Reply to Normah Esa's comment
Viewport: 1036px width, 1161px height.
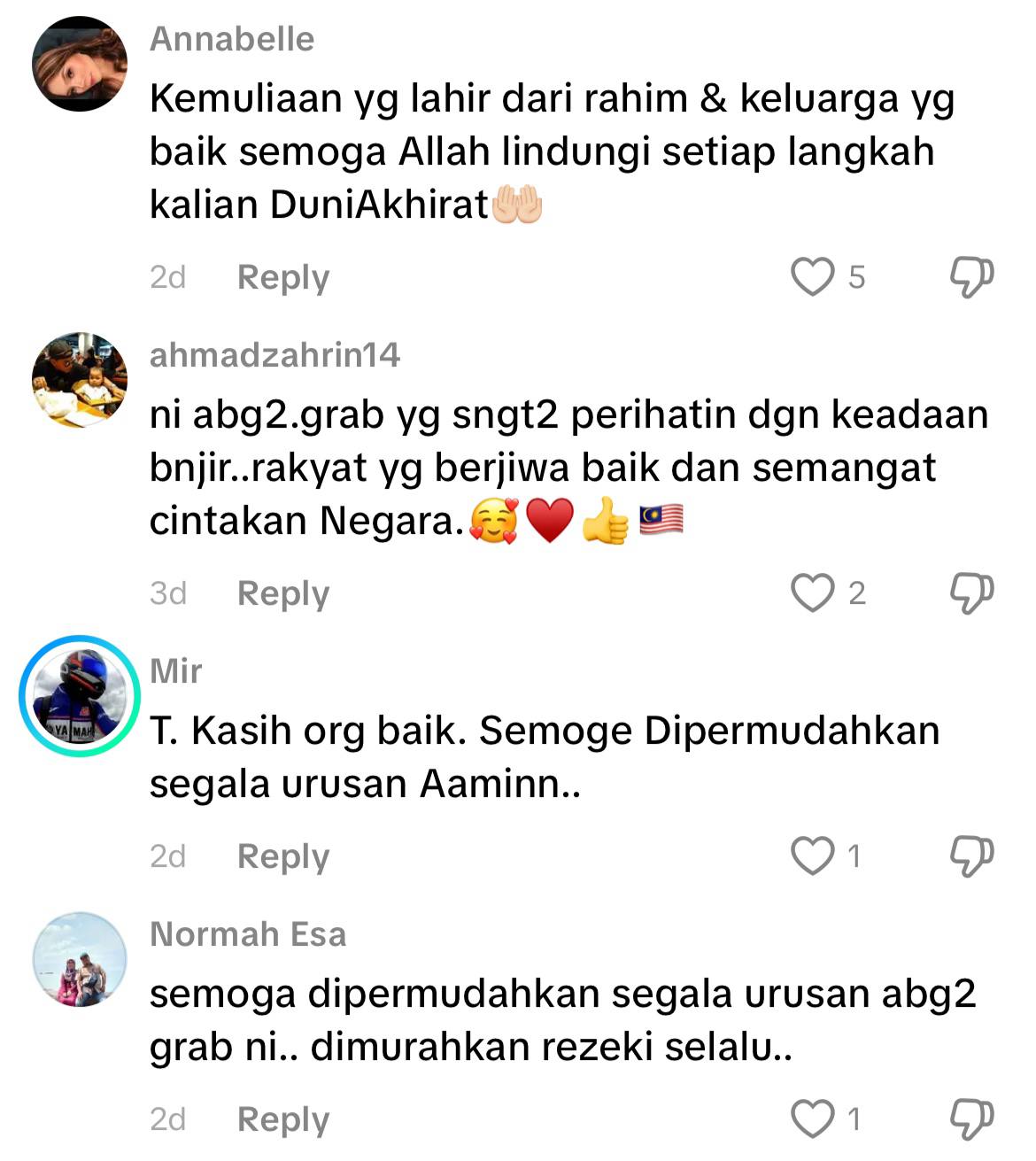click(283, 1120)
